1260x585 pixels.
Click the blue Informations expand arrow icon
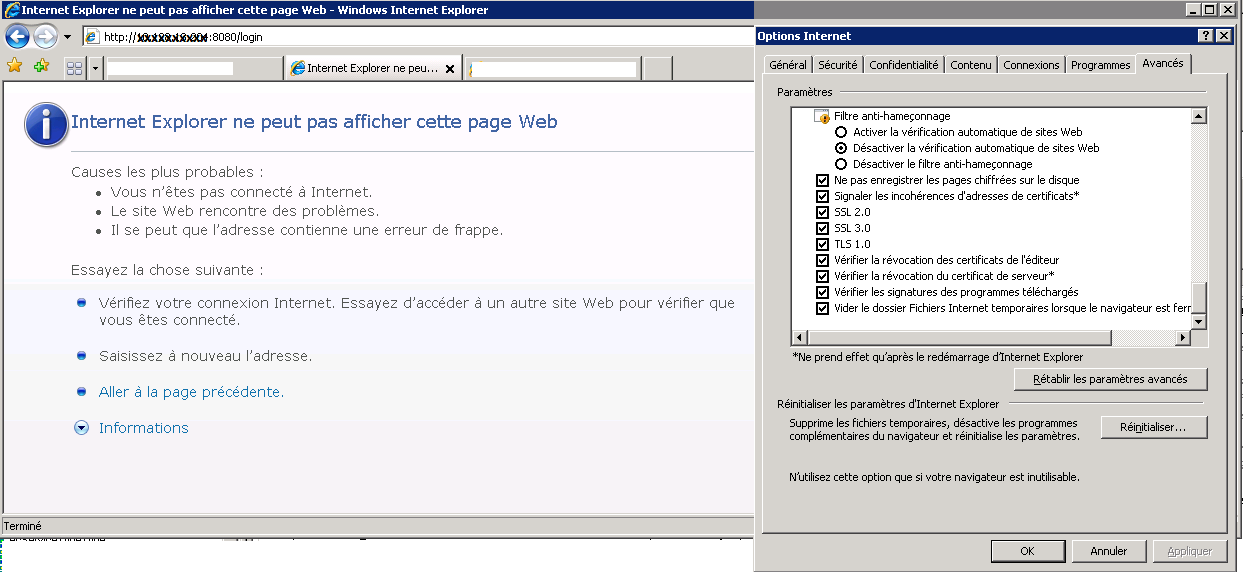point(82,428)
